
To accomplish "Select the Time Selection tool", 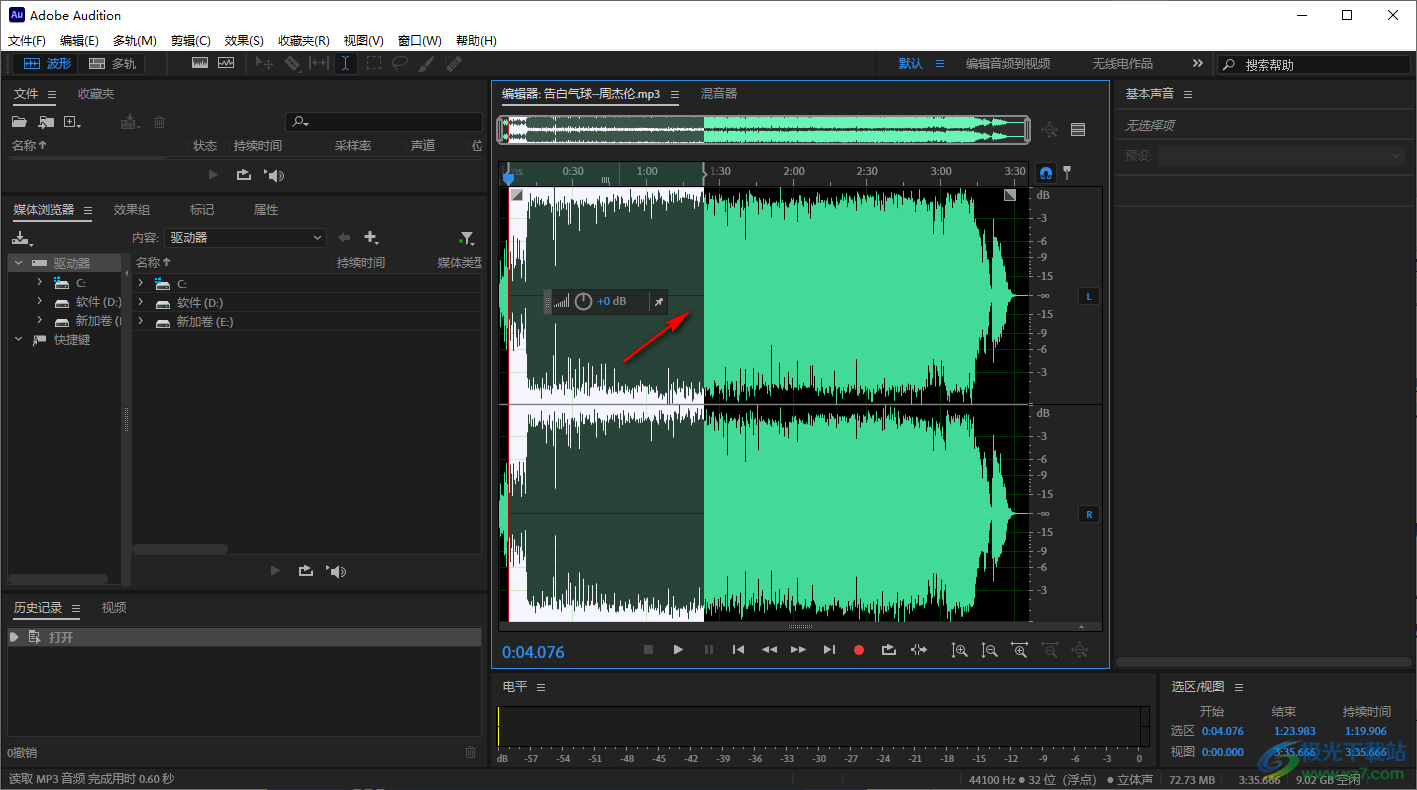I will (345, 63).
